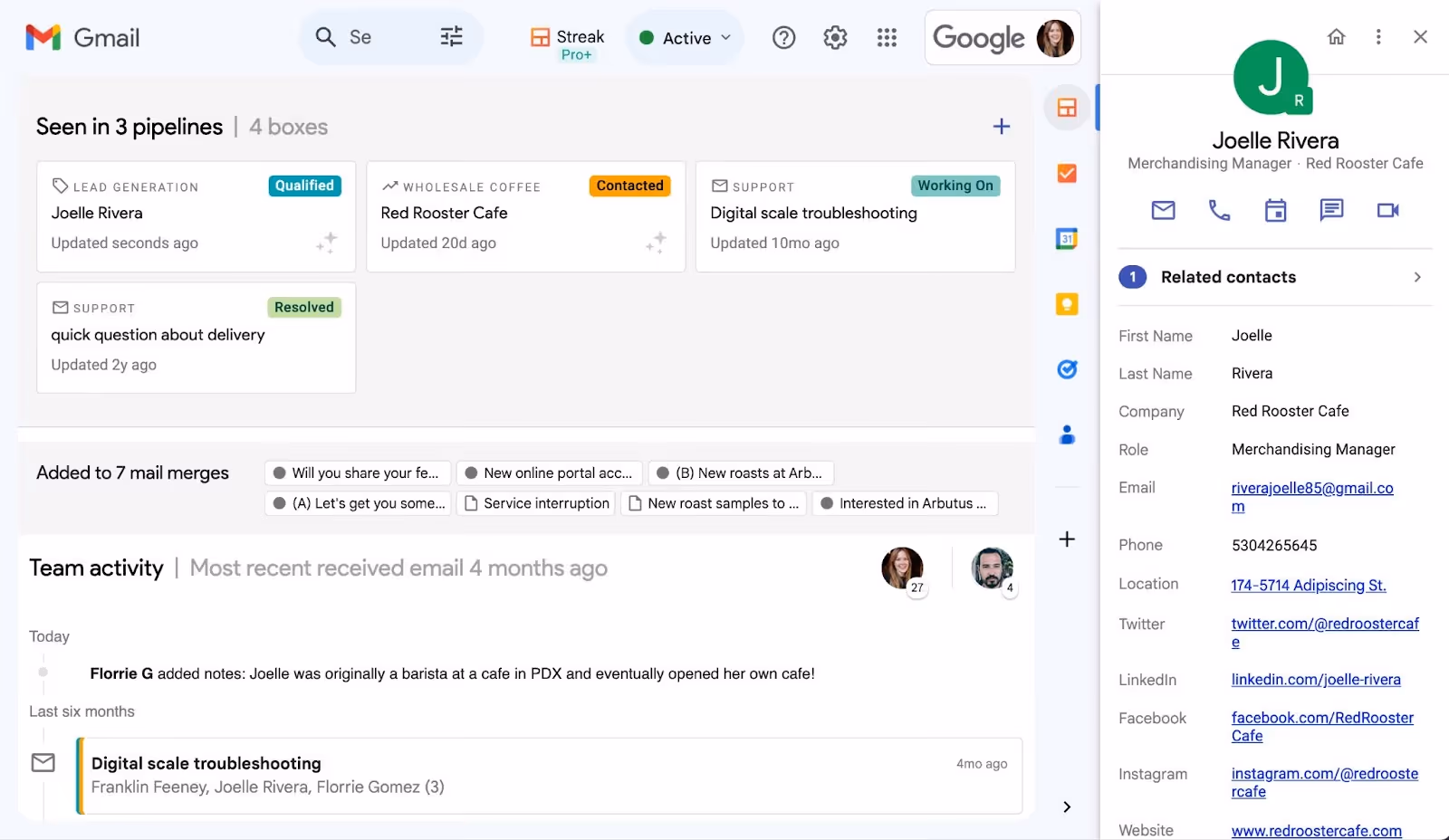This screenshot has width=1449, height=840.
Task: Click the Contacted stage badge
Action: pyautogui.click(x=629, y=186)
